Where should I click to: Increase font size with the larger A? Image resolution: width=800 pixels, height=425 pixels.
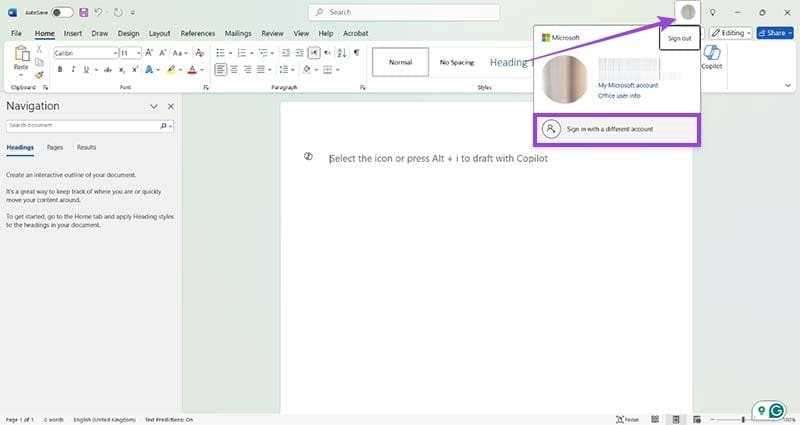pyautogui.click(x=149, y=53)
